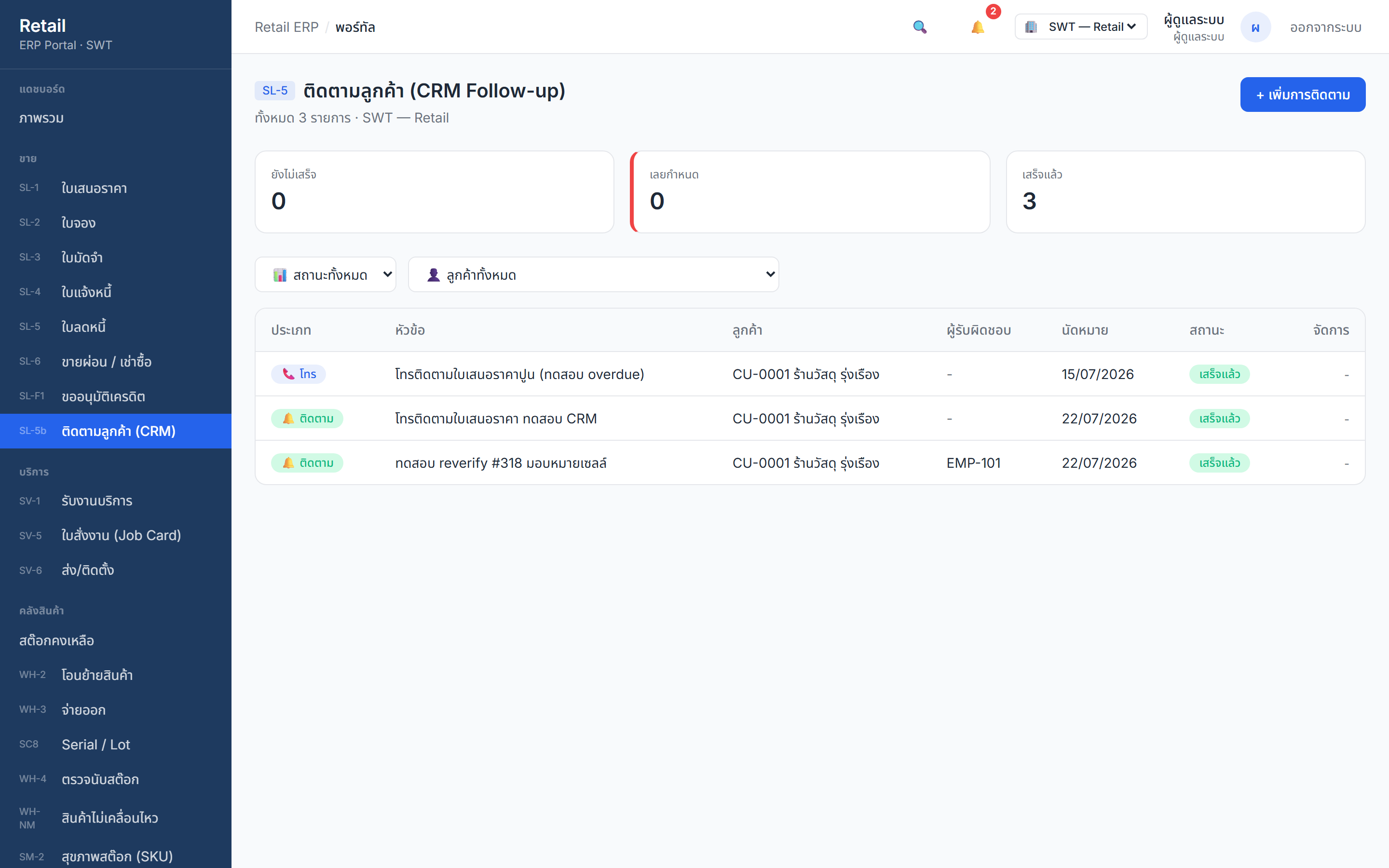
Task: Open the SWT — Retail company dropdown
Action: 1081,27
